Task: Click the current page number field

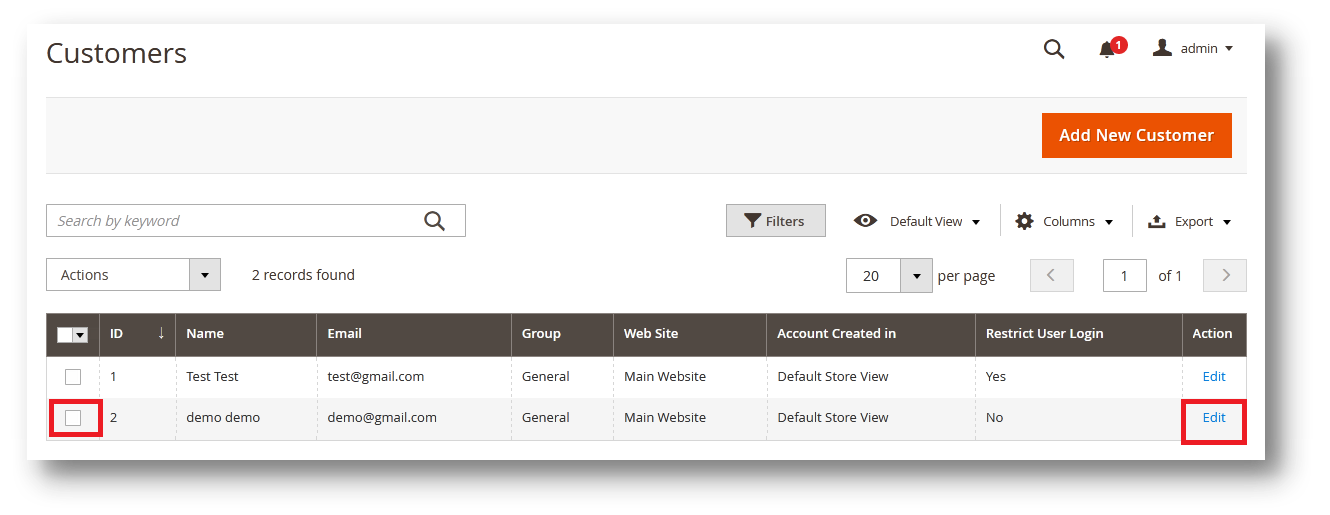Action: point(1125,276)
